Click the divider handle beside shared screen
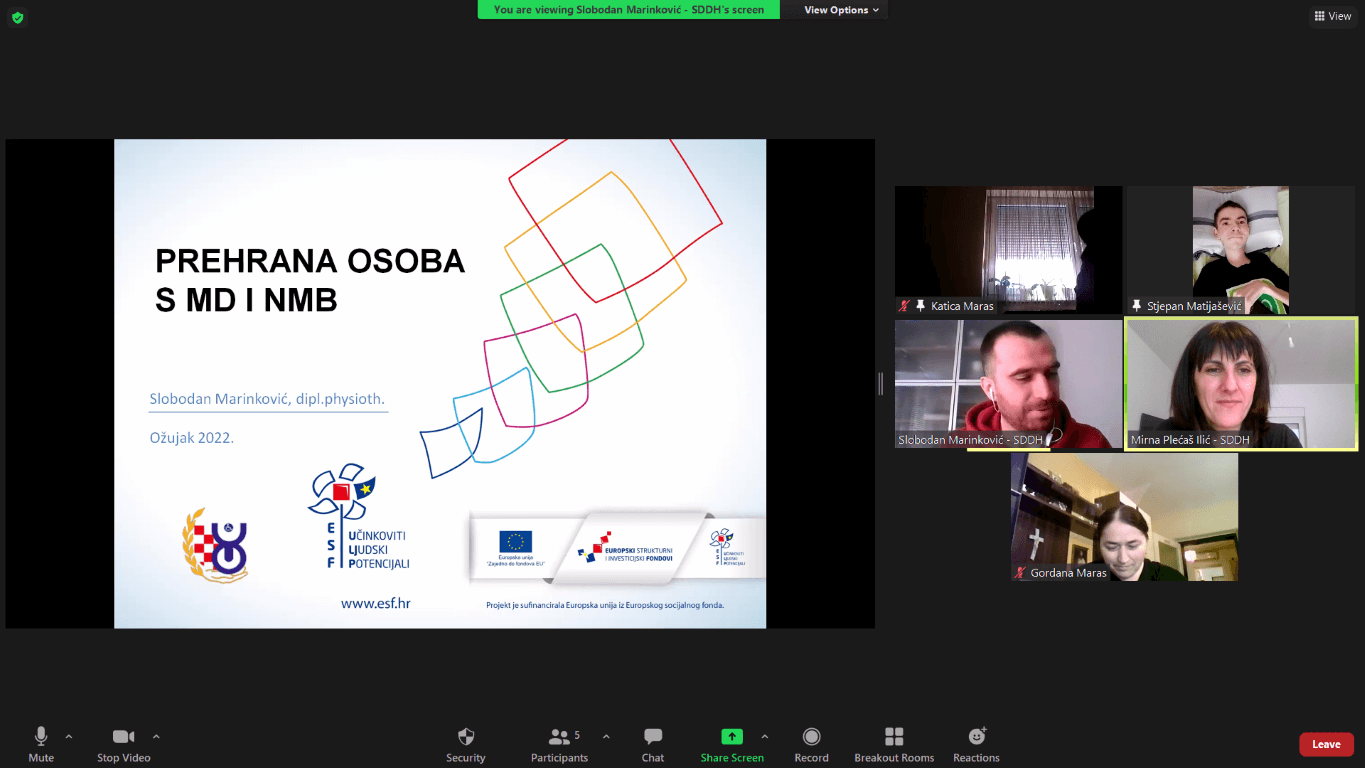 click(881, 384)
